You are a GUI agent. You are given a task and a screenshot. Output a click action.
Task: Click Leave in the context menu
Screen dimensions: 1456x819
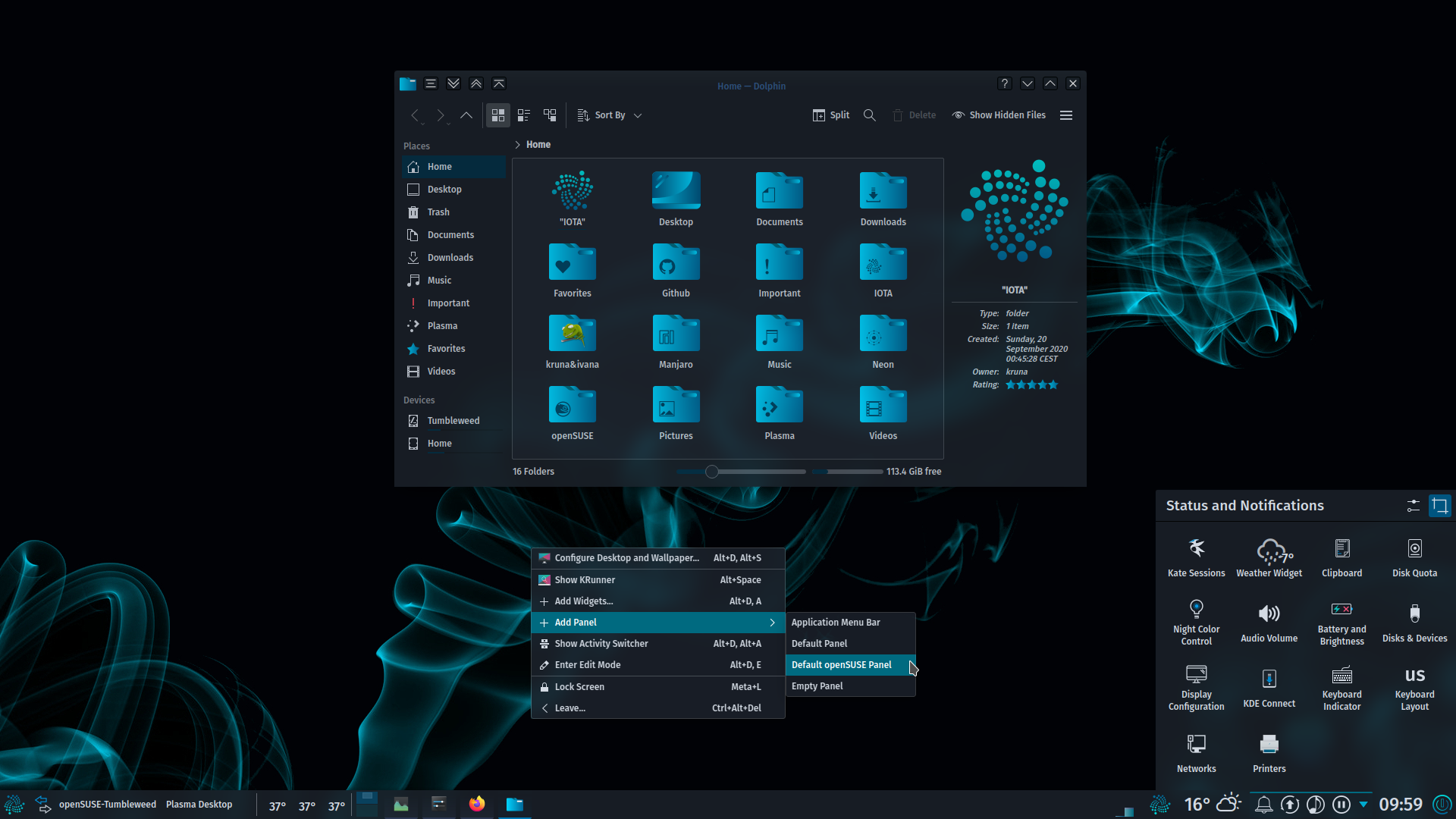pos(657,708)
